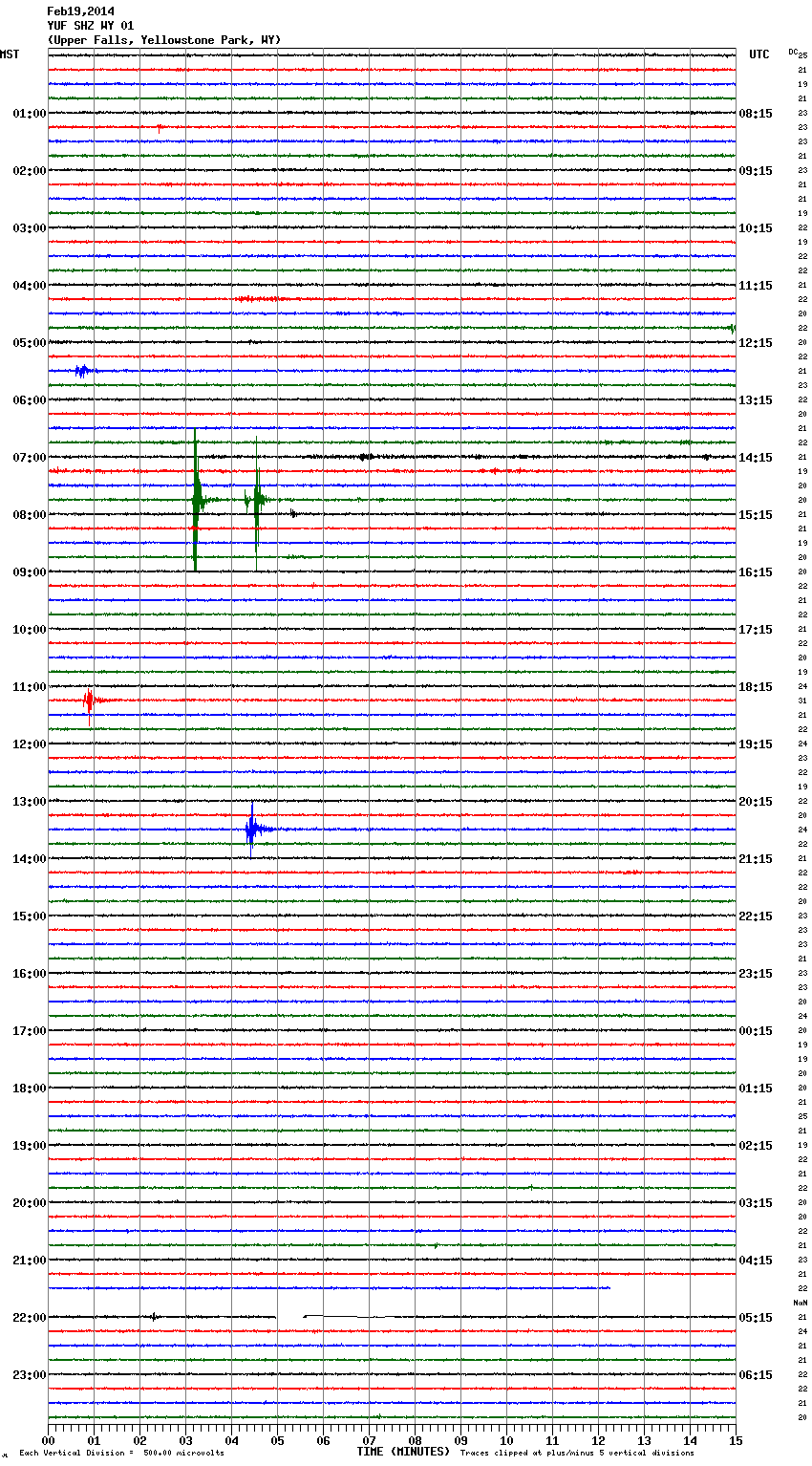The width and height of the screenshot is (812, 1466).
Task: Select the 06:00 MST row label
Action: coord(29,400)
